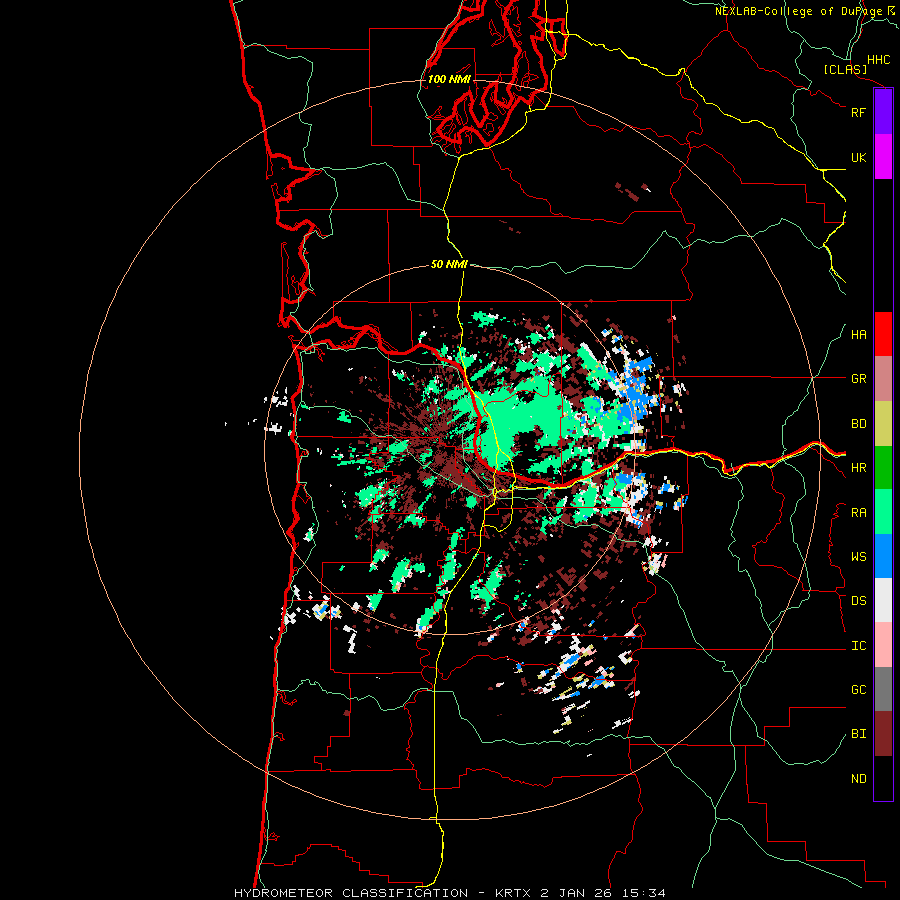Viewport: 900px width, 900px height.
Task: Click the HYDROMETEOR CLASSIFICATION title text
Action: click(351, 893)
